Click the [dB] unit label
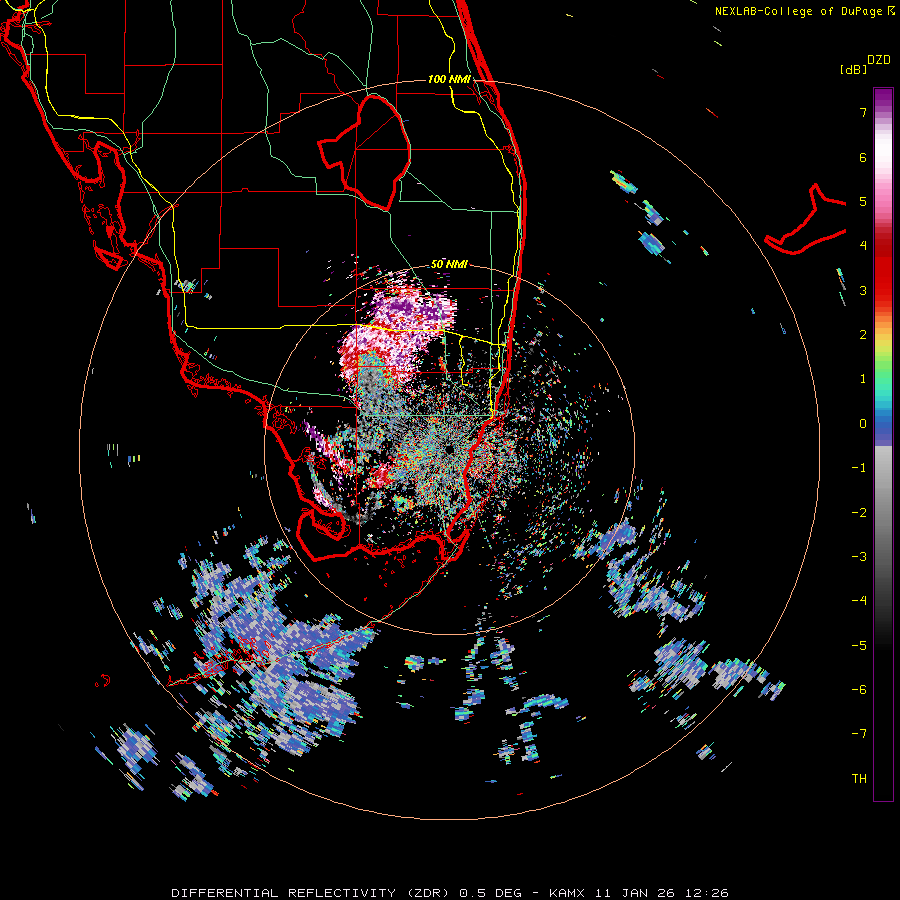 (853, 69)
